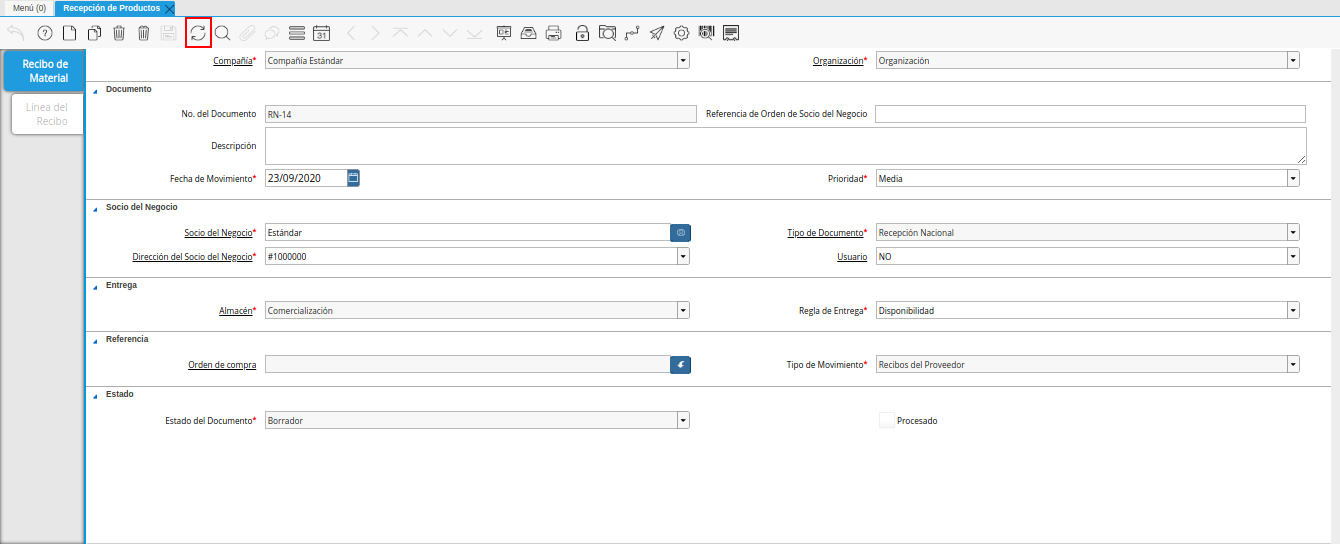Viewport: 1340px width, 544px height.
Task: Create a new record with the blank page icon
Action: 70,33
